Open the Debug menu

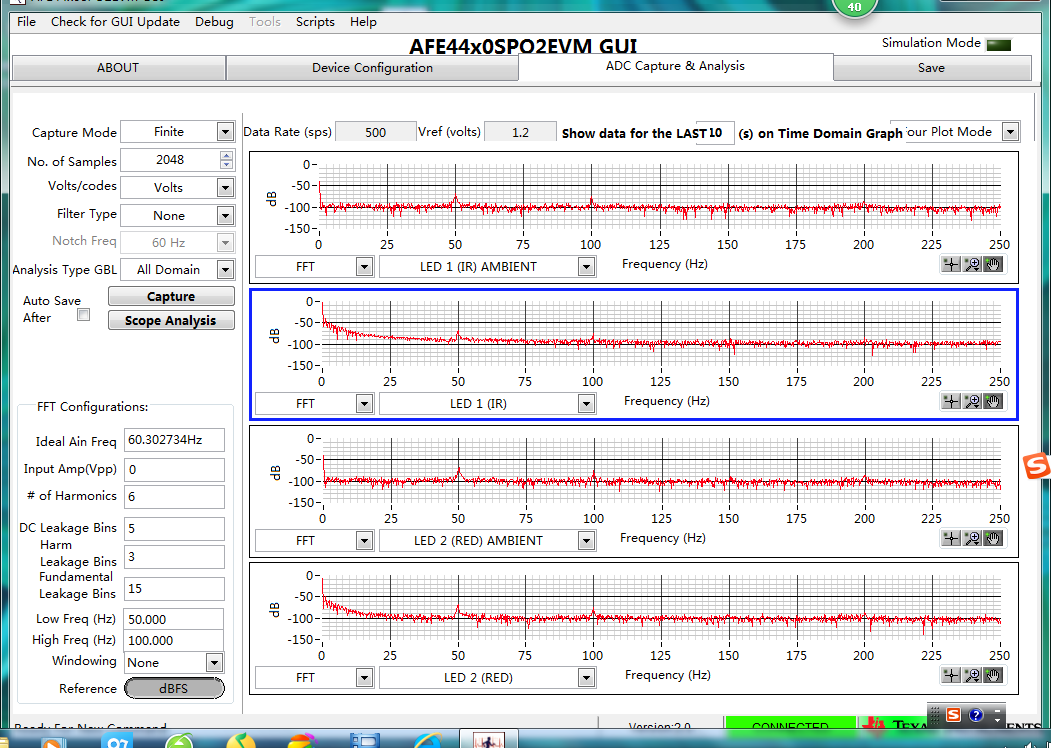214,21
